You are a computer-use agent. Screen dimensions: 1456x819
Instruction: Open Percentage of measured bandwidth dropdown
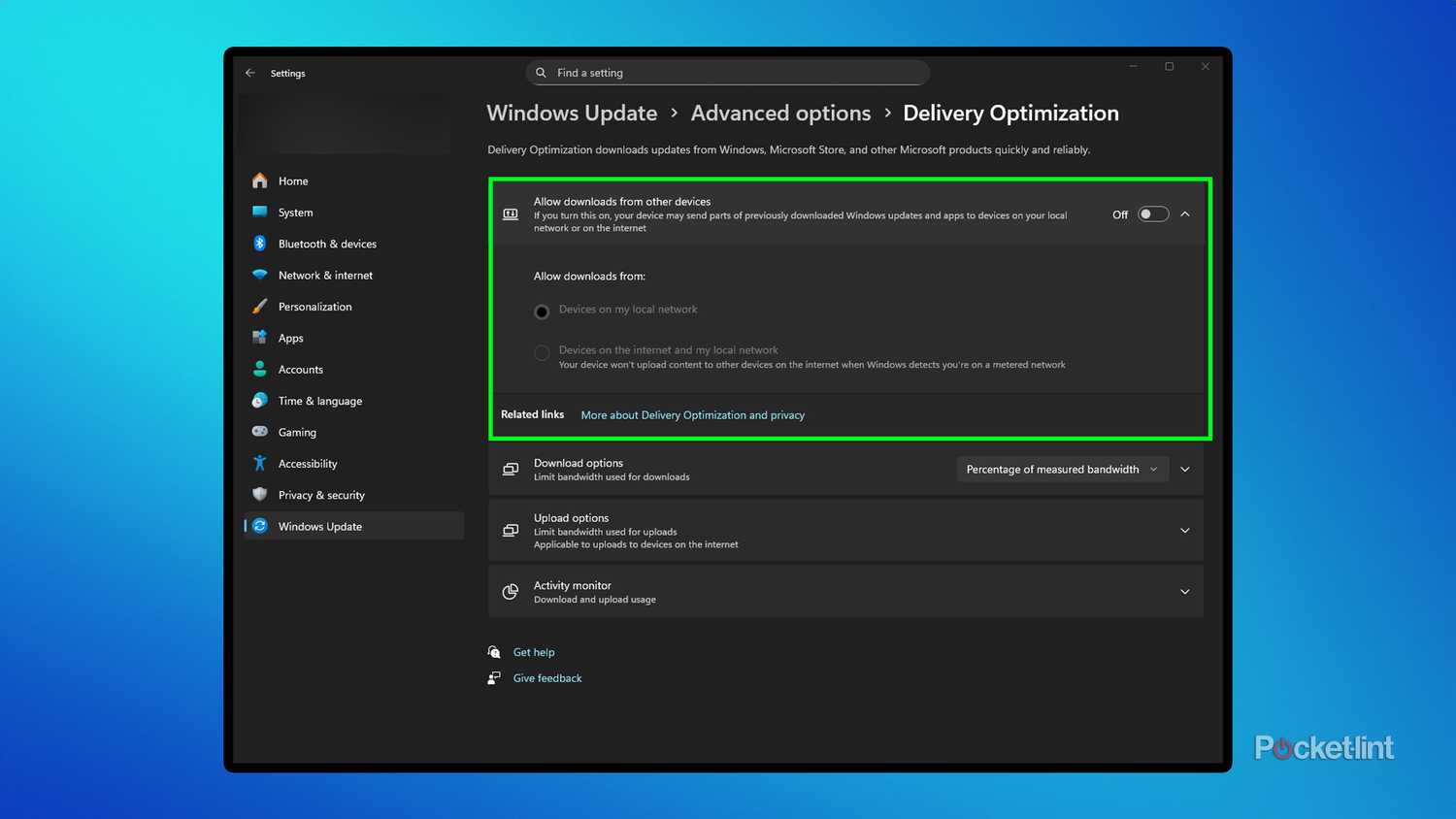click(x=1061, y=470)
